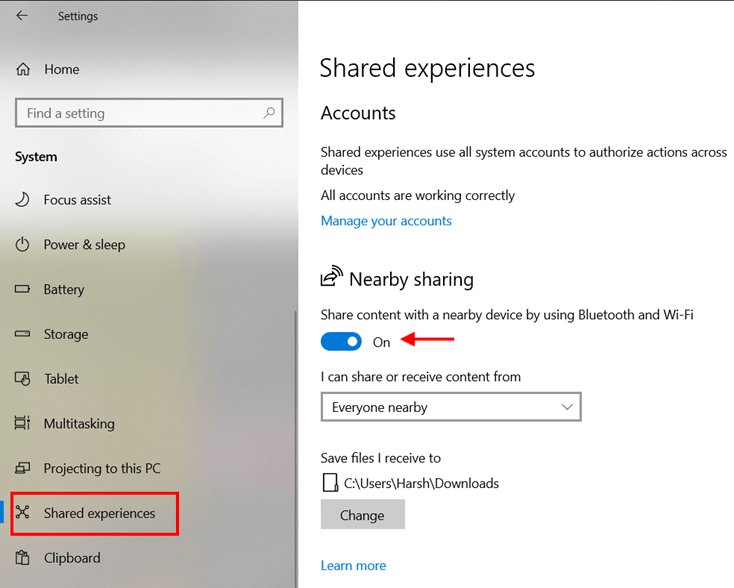
Task: Click the dropdown chevron for sharing scope
Action: click(x=567, y=407)
